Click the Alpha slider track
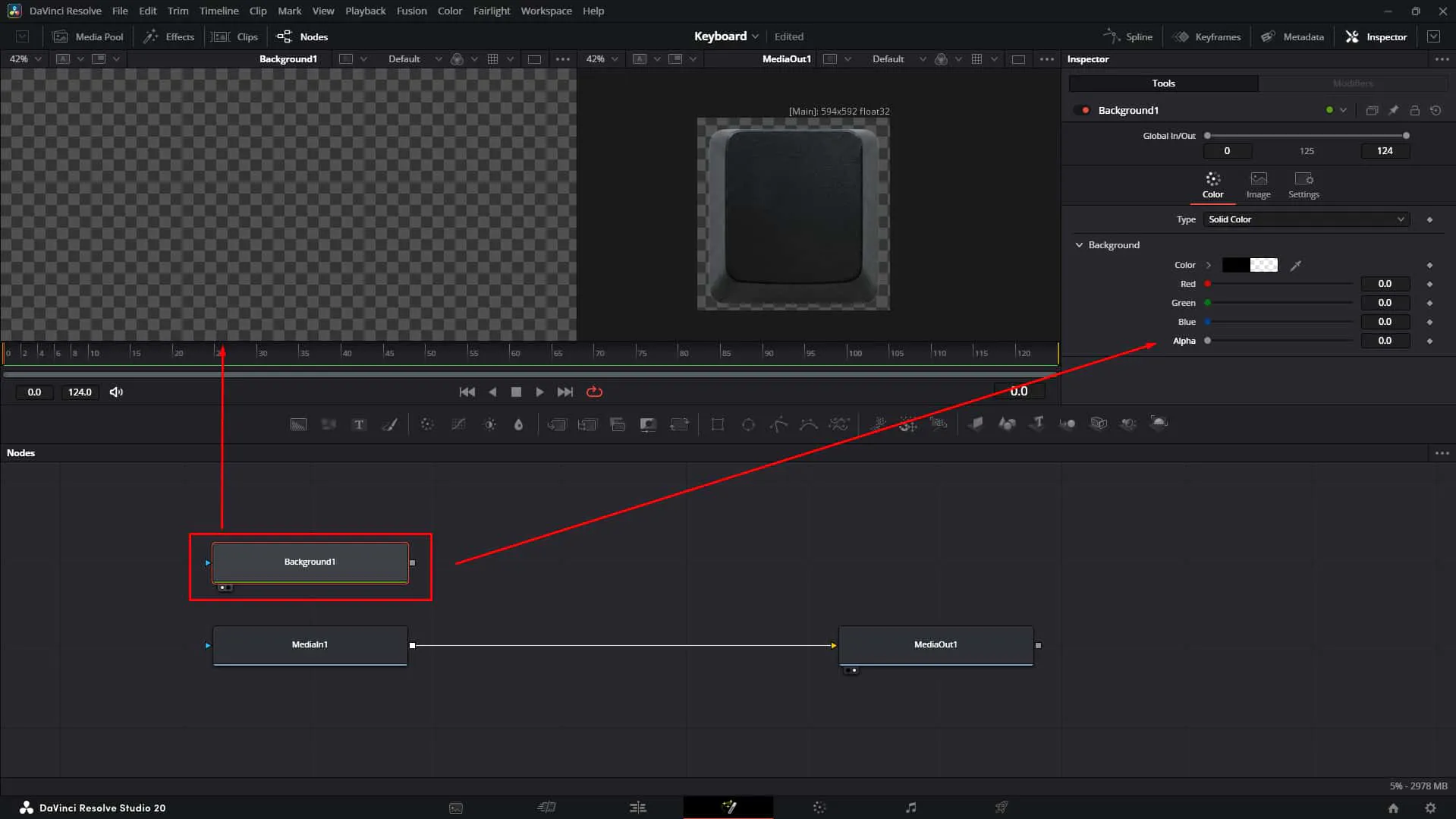 [1280, 341]
